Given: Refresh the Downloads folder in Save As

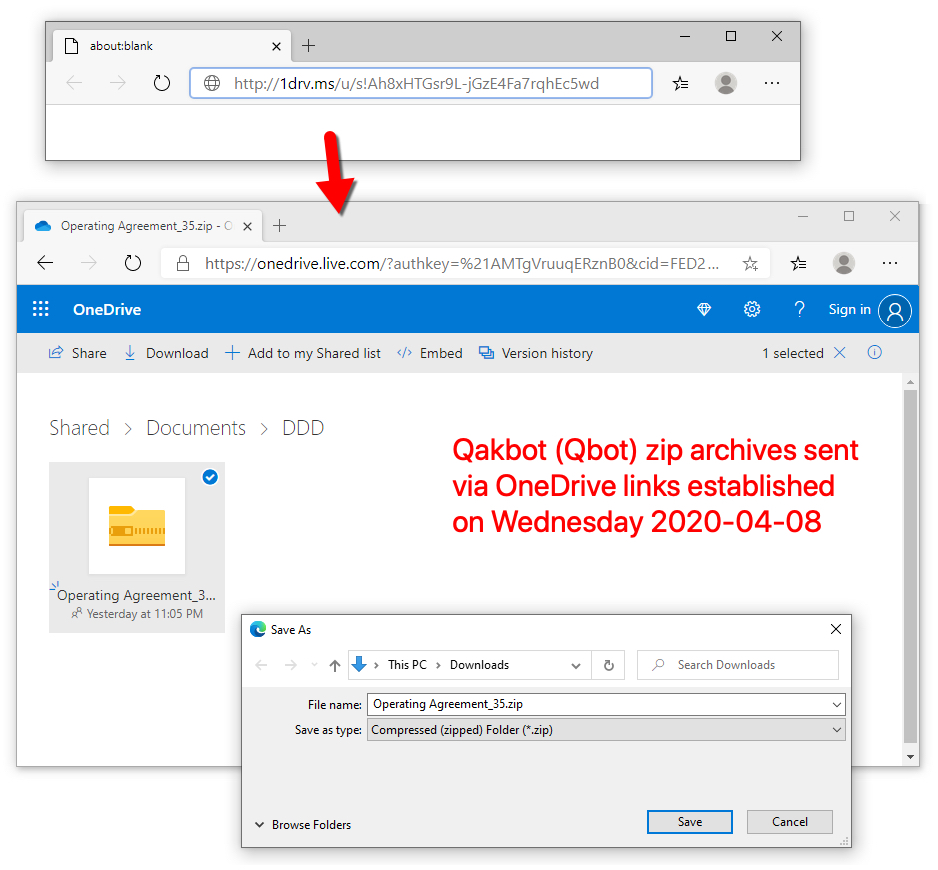Looking at the screenshot, I should point(608,665).
